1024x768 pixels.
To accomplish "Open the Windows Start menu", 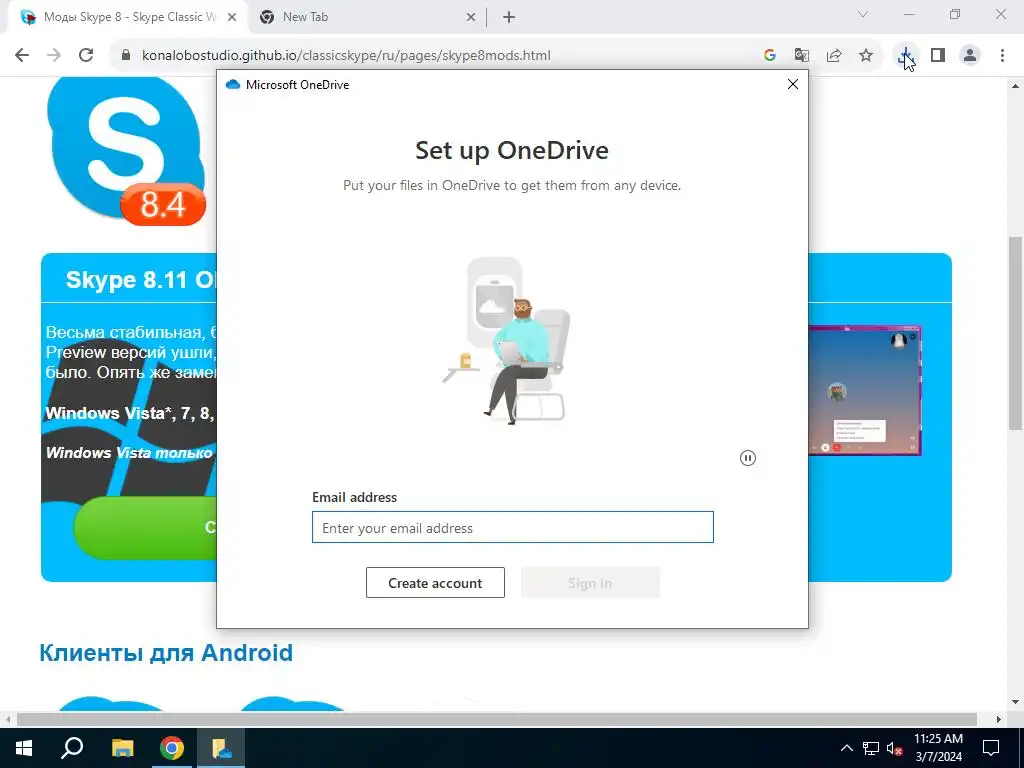I will (24, 748).
